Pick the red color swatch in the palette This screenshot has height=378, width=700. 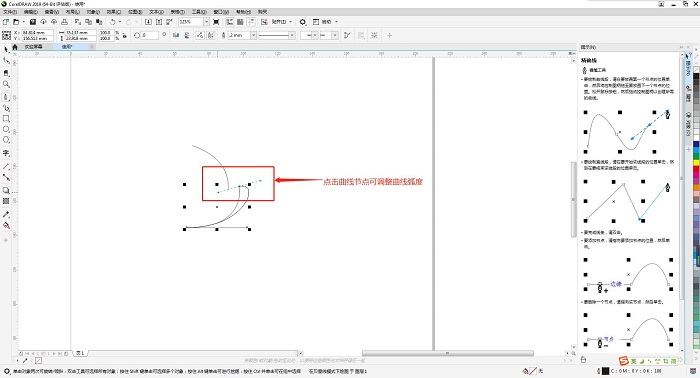click(x=696, y=170)
